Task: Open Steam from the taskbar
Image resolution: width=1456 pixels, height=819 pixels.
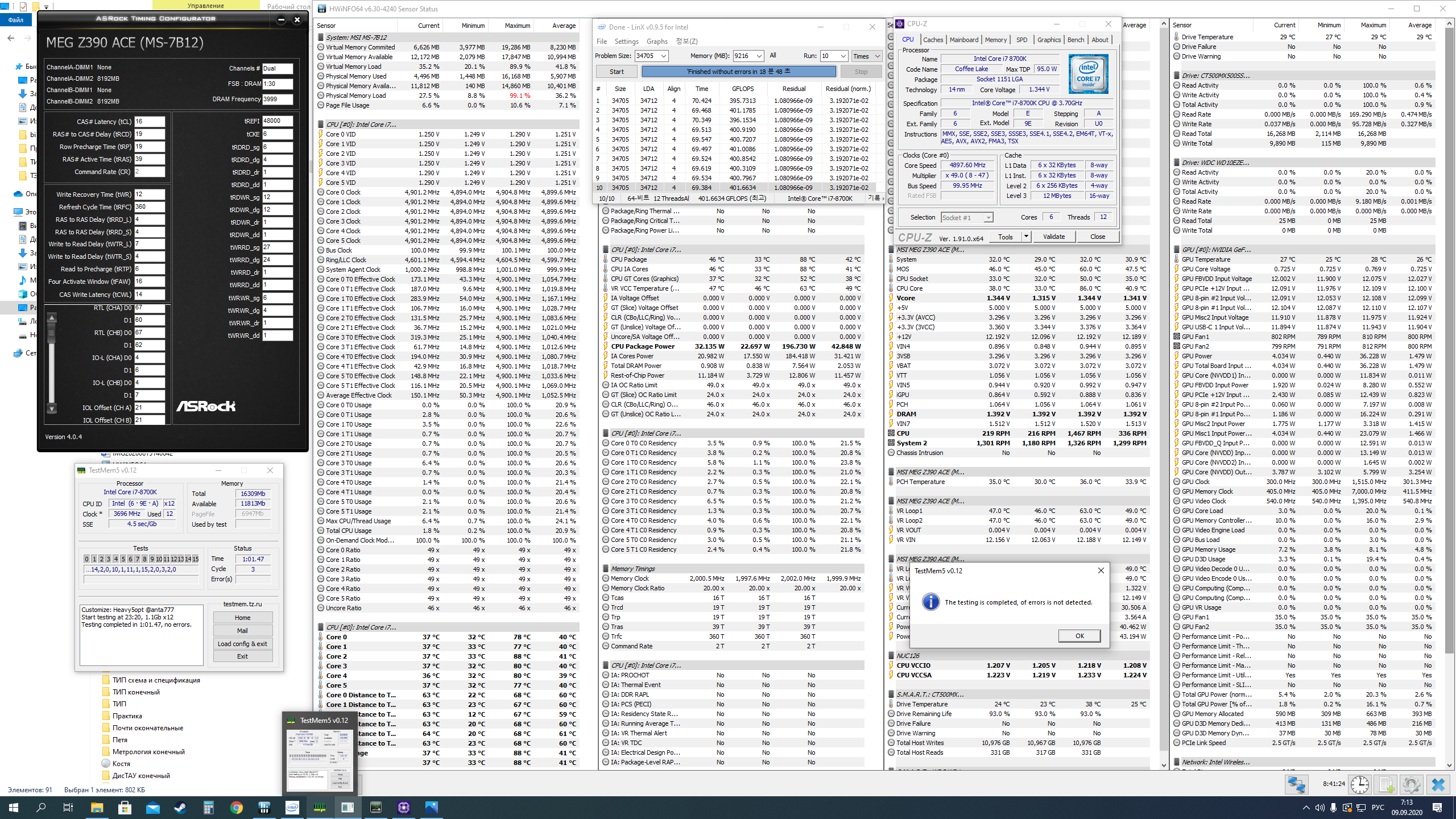Action: click(x=180, y=807)
